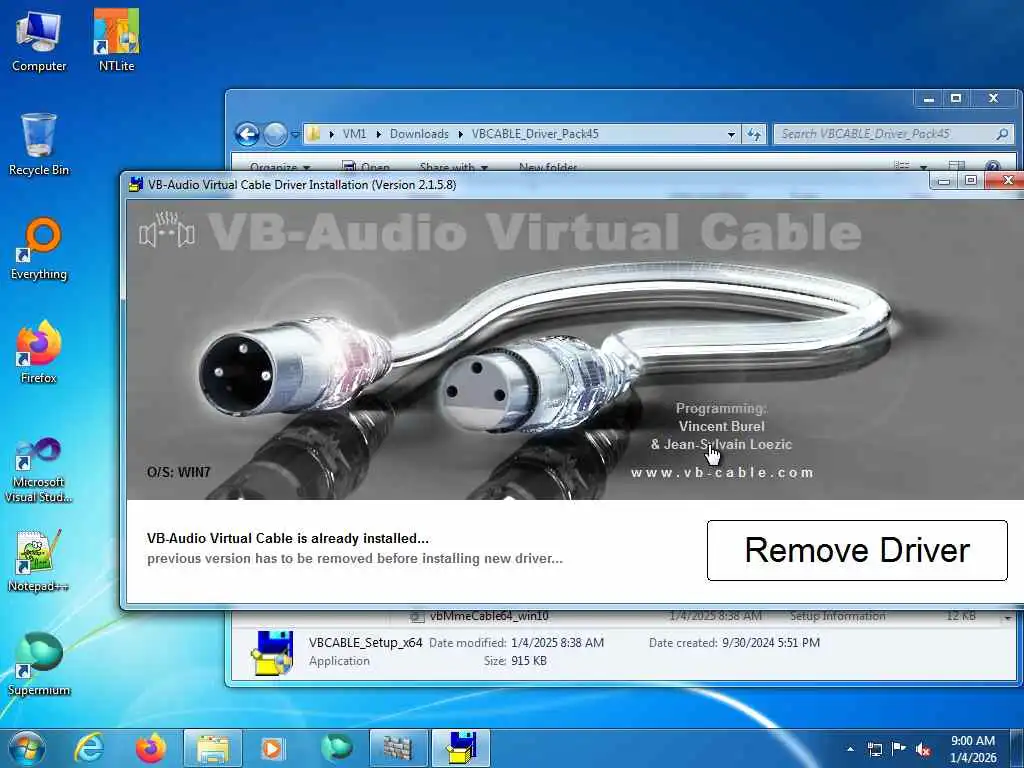The image size is (1024, 768).
Task: Click New folder in Explorer toolbar
Action: click(x=548, y=167)
